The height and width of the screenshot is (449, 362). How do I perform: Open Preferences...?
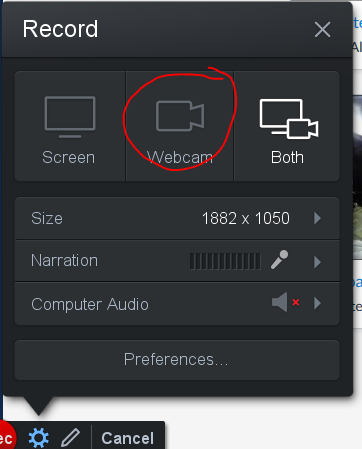point(177,360)
